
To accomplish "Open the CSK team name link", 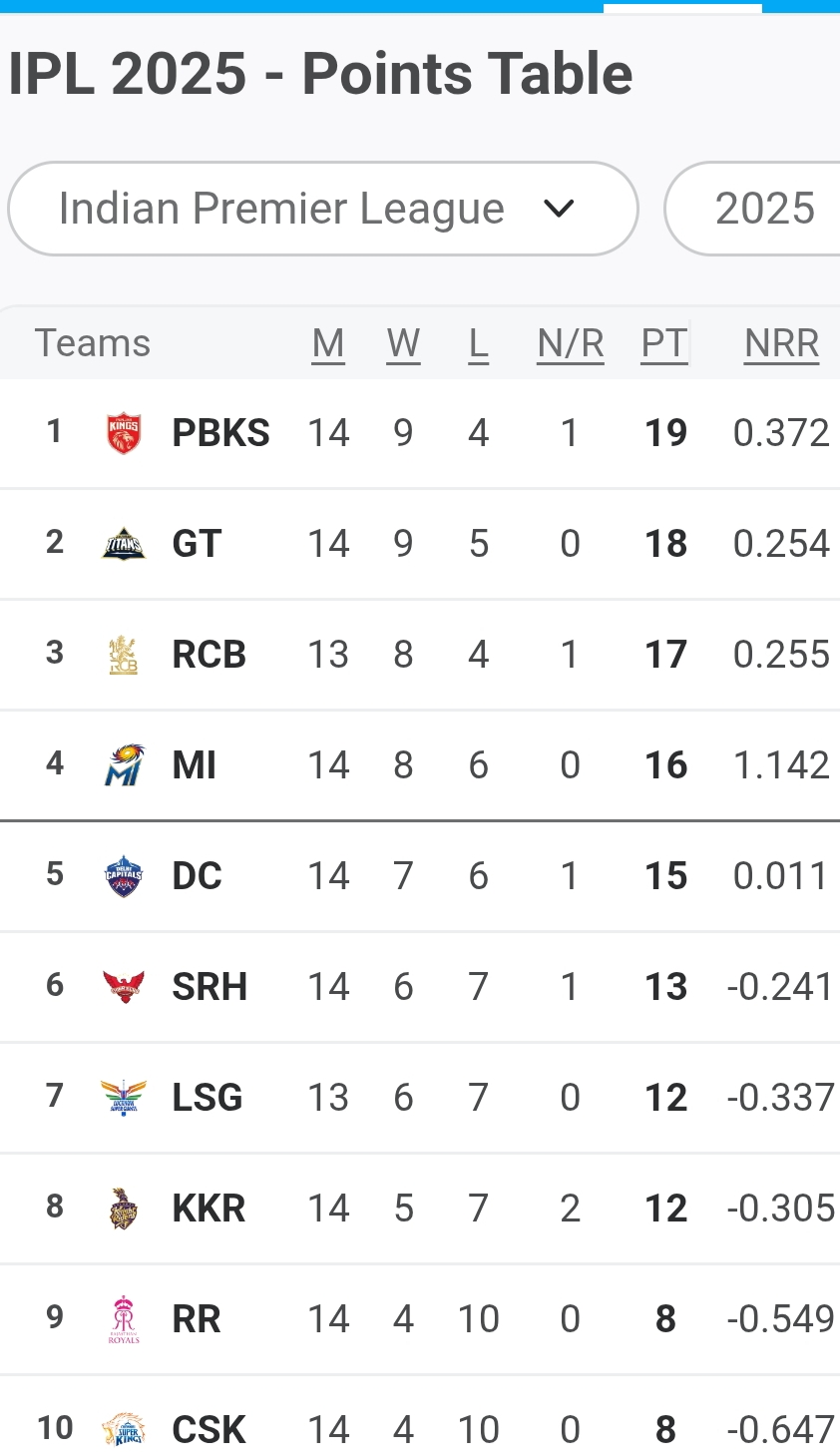I will coord(209,1429).
